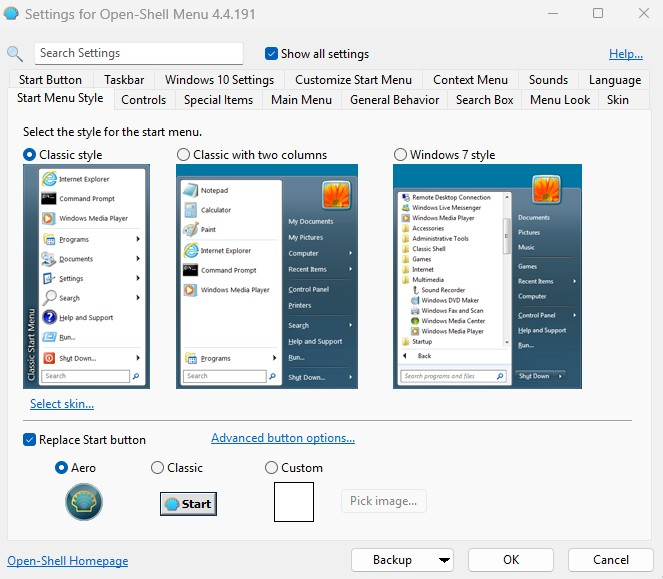Click the magnifying glass search icon
This screenshot has height=579, width=663.
click(15, 54)
